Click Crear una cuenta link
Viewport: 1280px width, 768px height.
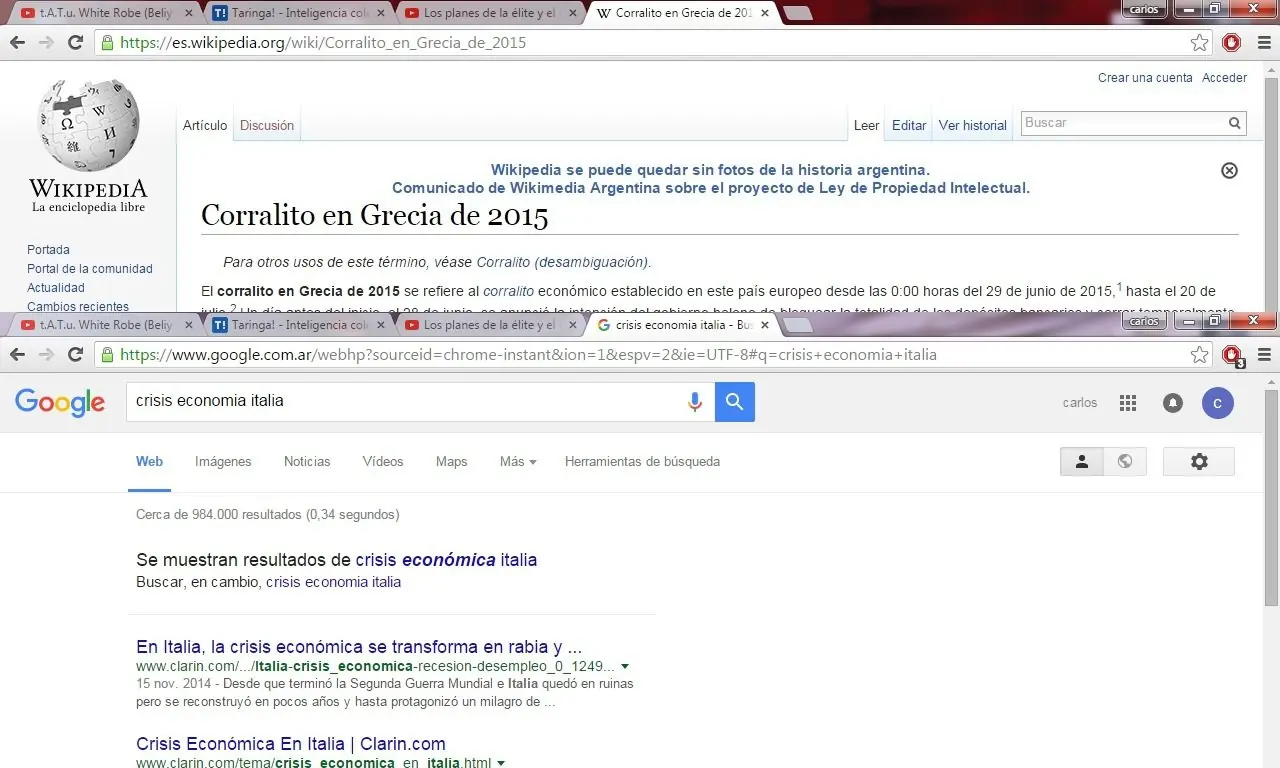1145,77
